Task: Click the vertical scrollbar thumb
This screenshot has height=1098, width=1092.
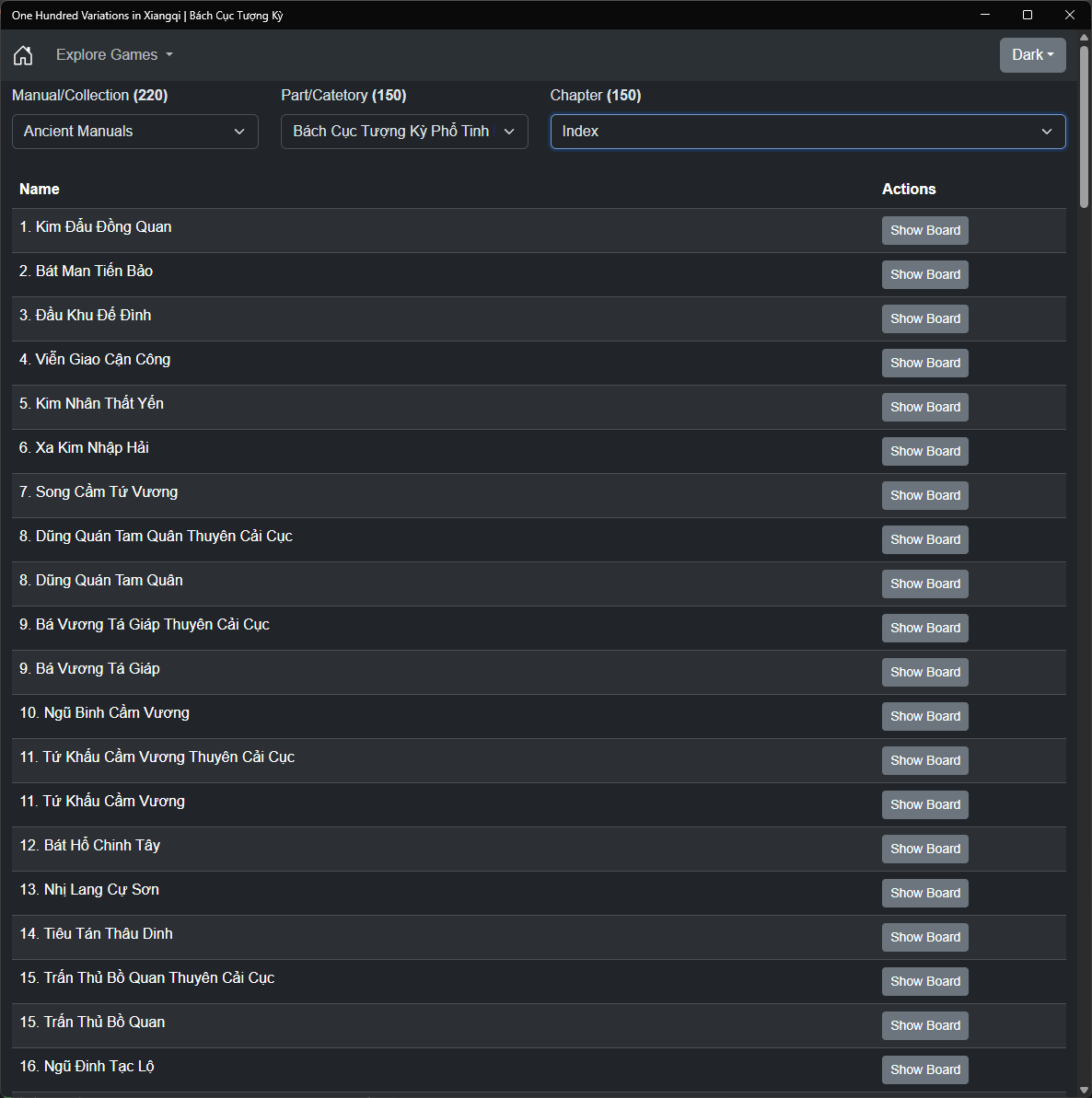Action: (1085, 126)
